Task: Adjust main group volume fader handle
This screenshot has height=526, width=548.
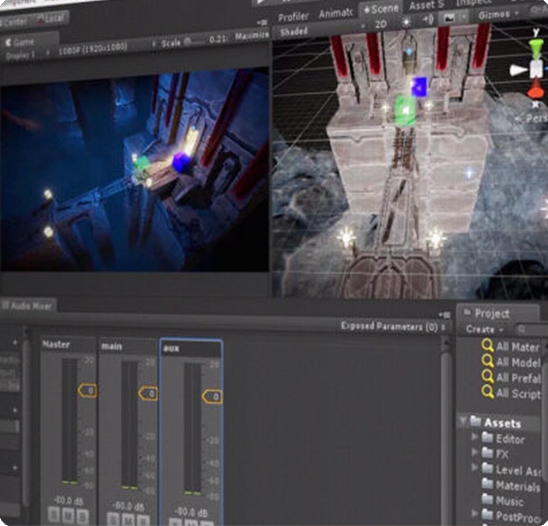Action: [149, 394]
